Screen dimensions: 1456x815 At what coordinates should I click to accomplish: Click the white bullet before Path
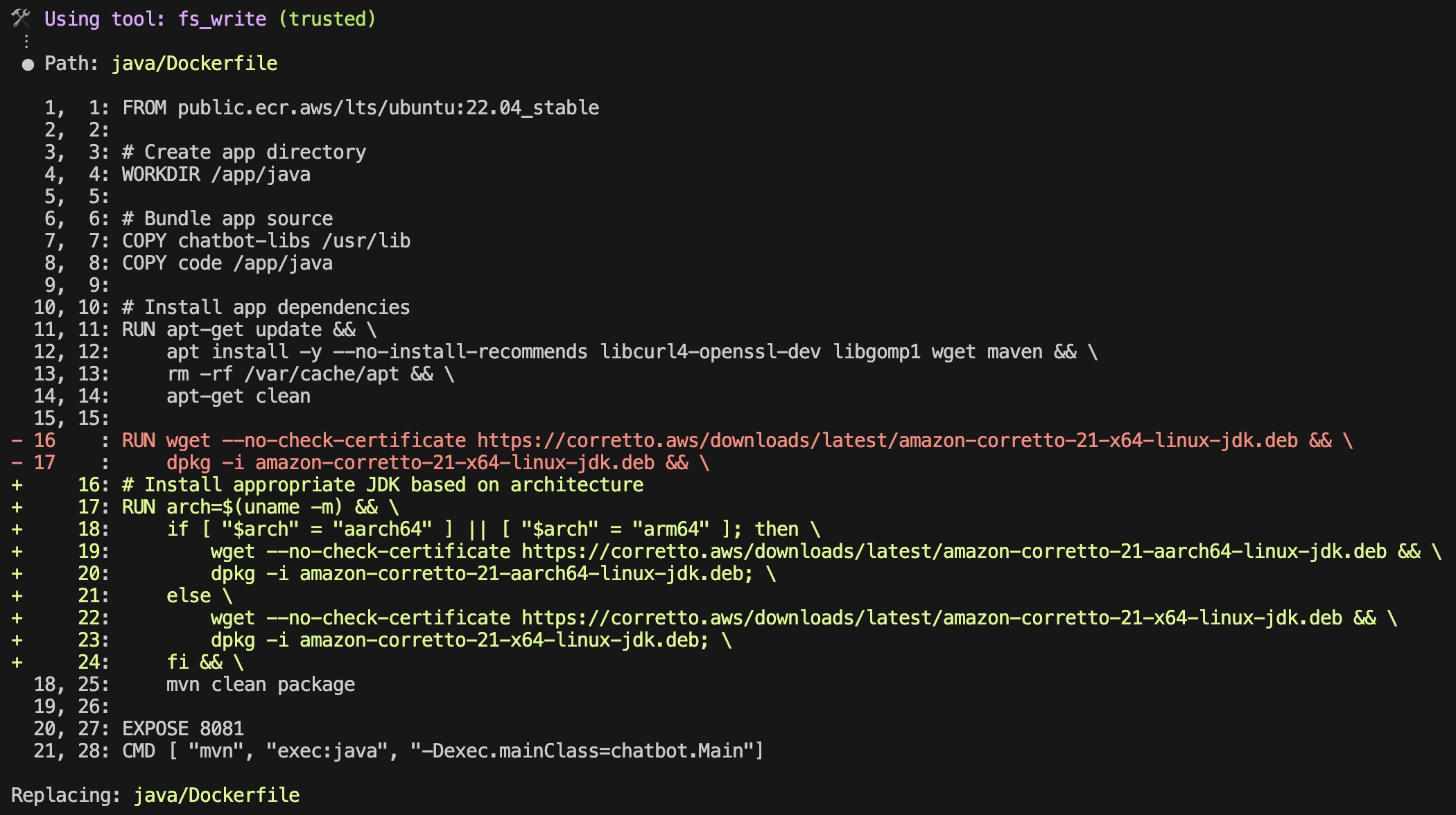click(28, 64)
